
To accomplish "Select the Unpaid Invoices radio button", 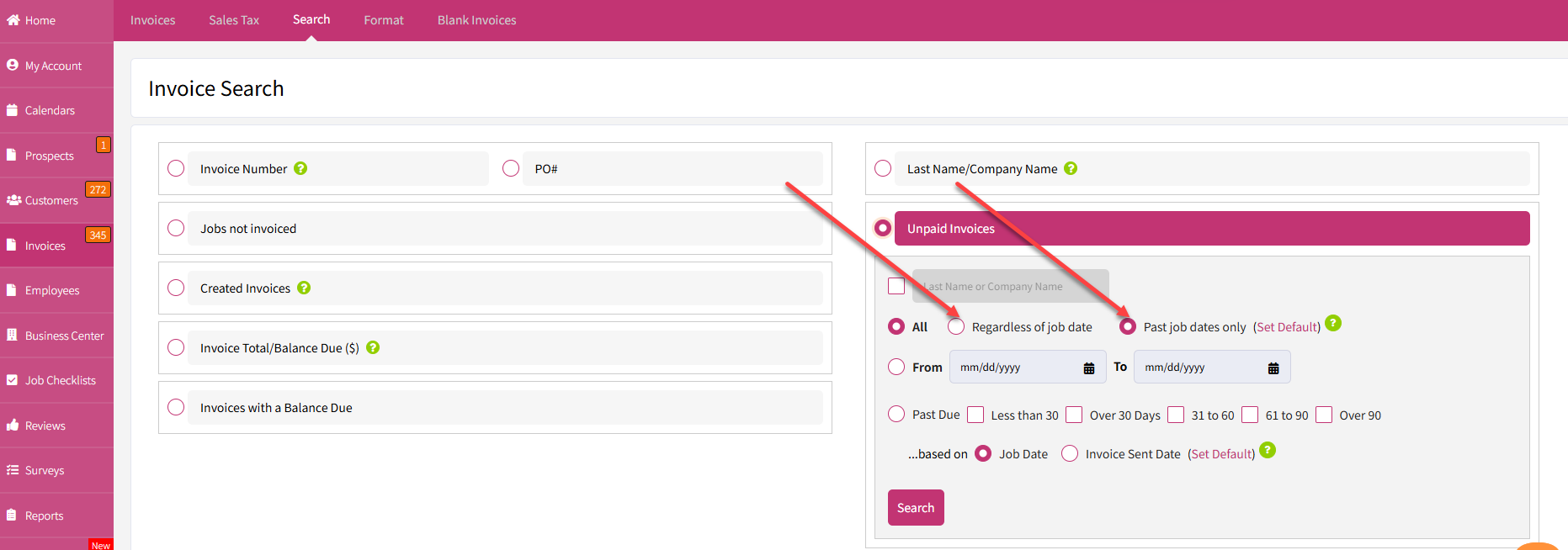I will [x=883, y=228].
